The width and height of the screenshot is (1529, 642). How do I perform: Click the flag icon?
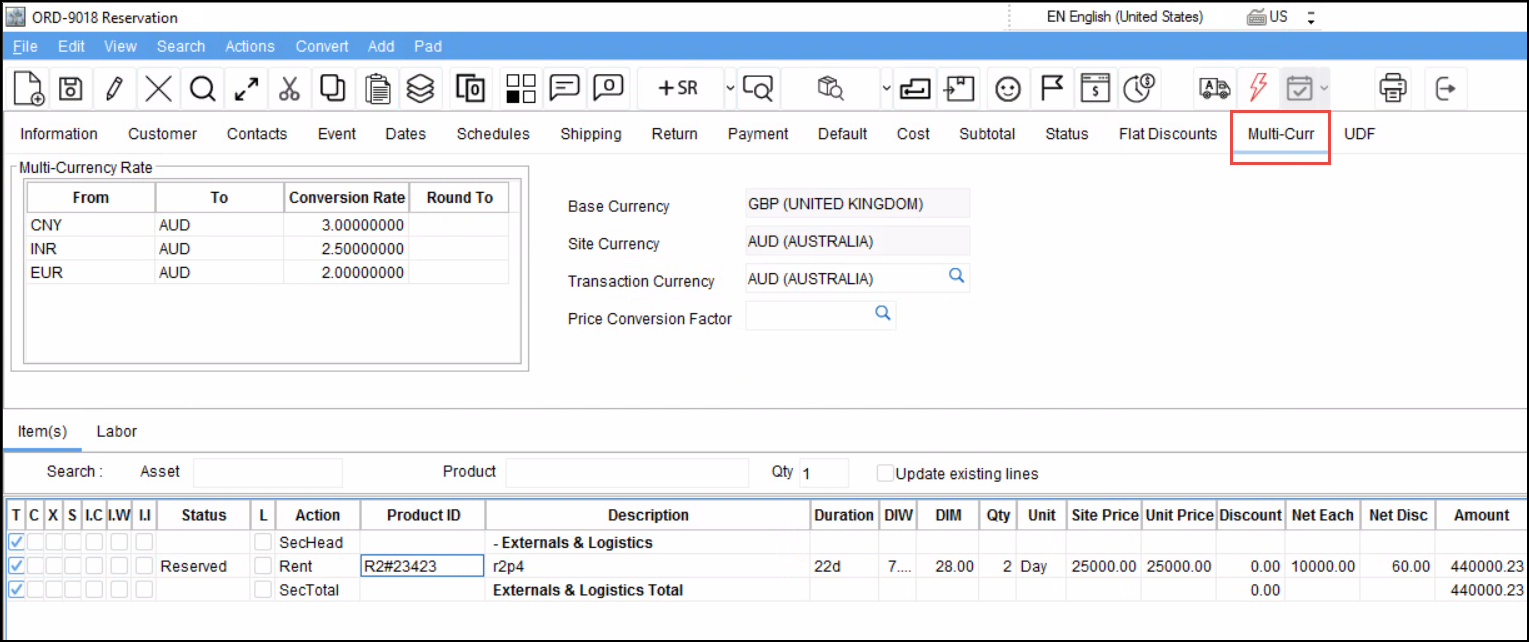pos(1051,88)
